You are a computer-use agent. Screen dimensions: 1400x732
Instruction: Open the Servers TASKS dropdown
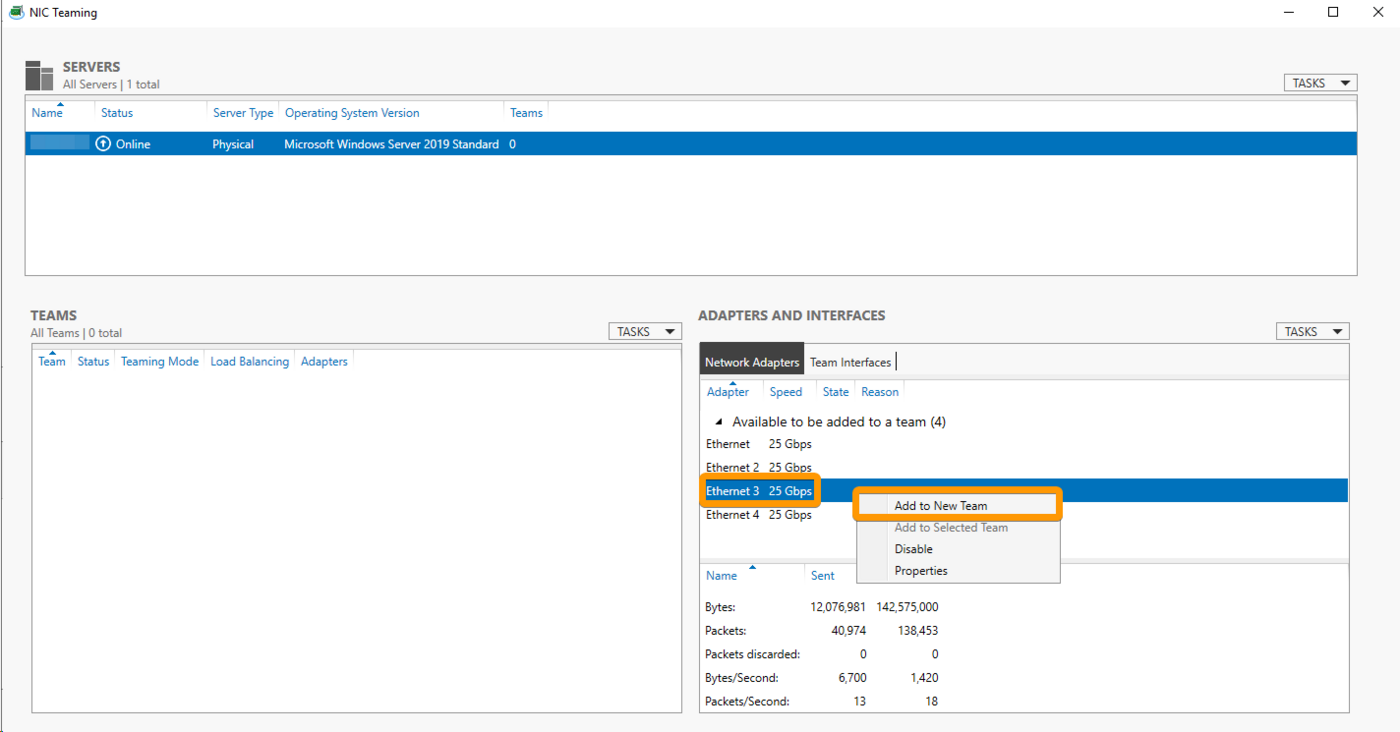(1320, 83)
